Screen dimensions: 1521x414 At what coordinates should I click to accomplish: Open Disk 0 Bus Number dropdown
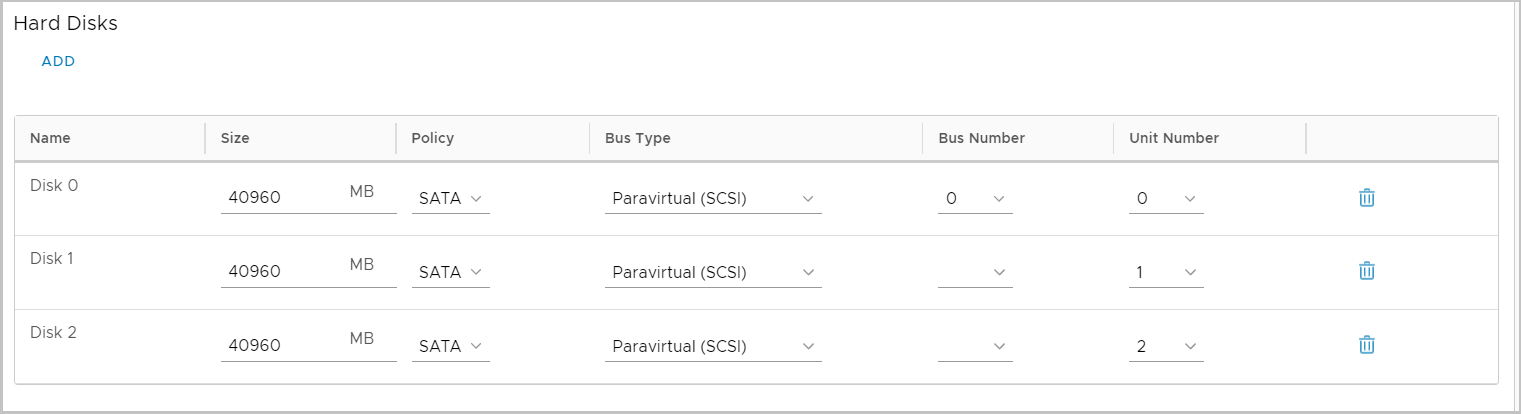pos(975,199)
